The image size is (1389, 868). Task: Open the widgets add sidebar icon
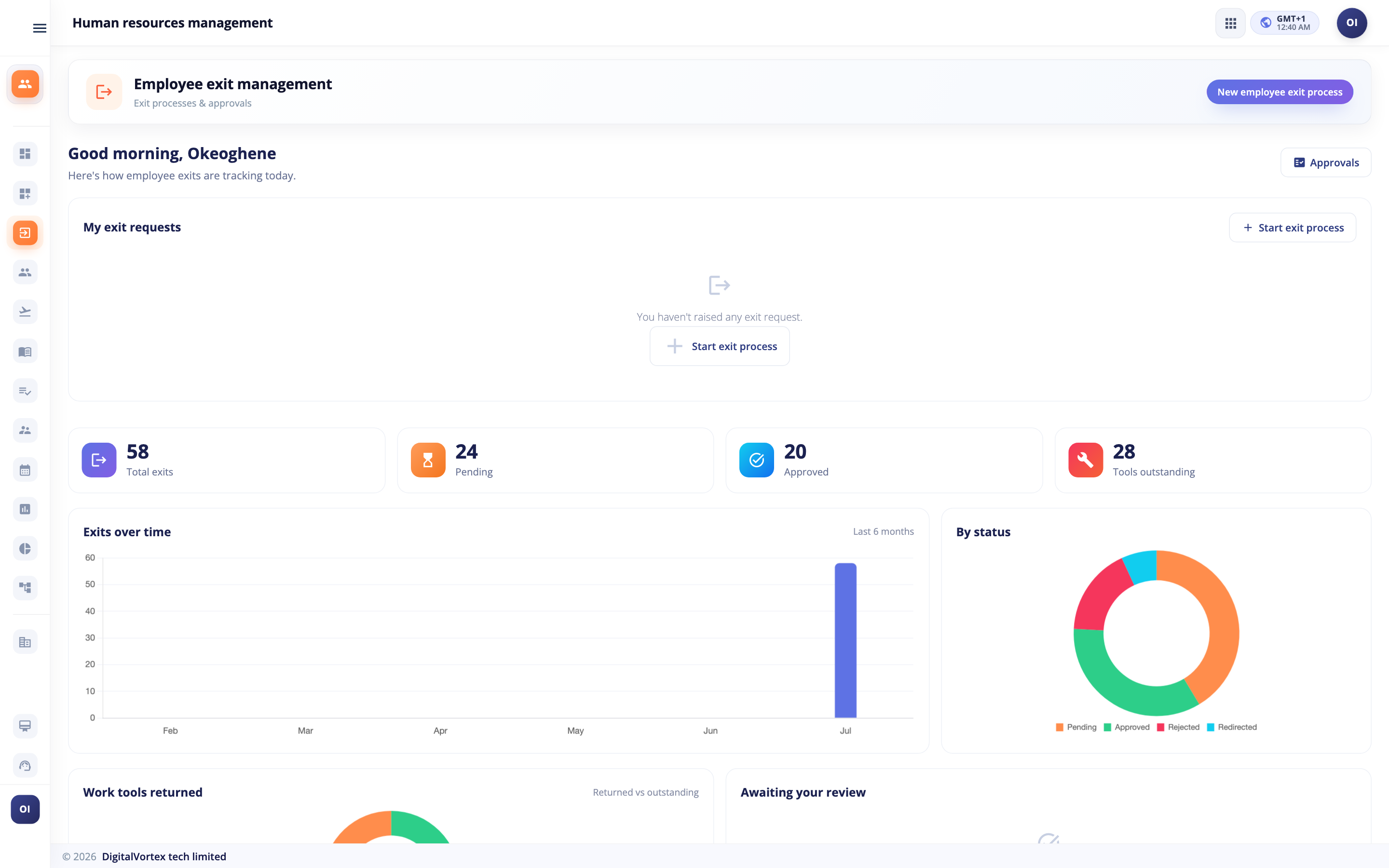(25, 193)
